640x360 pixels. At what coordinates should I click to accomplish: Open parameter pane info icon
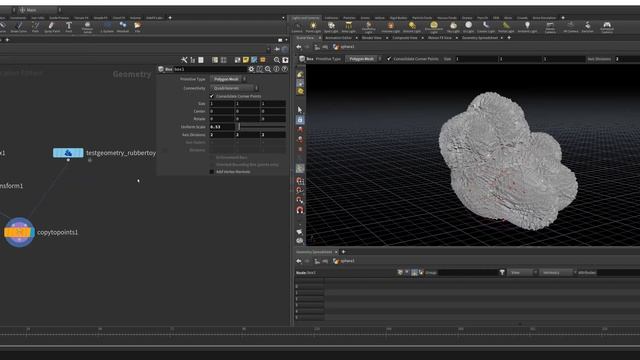(276, 69)
